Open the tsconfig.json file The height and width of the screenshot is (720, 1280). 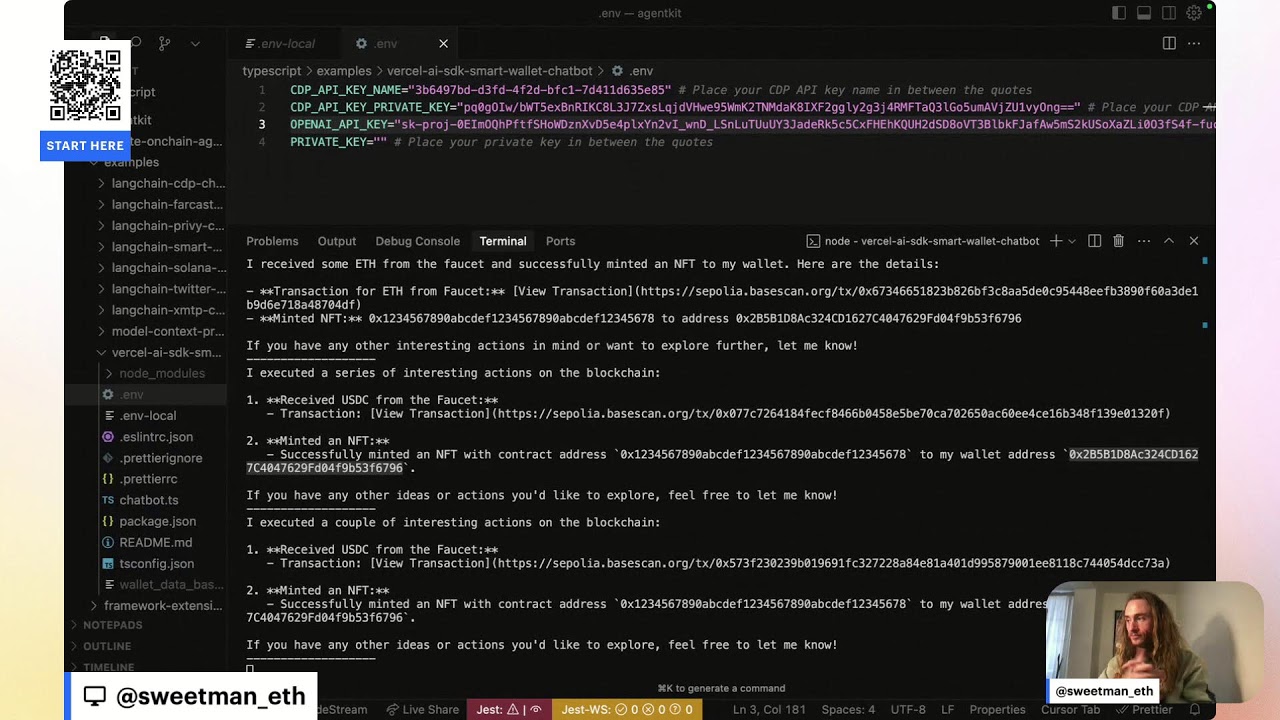pyautogui.click(x=146, y=563)
